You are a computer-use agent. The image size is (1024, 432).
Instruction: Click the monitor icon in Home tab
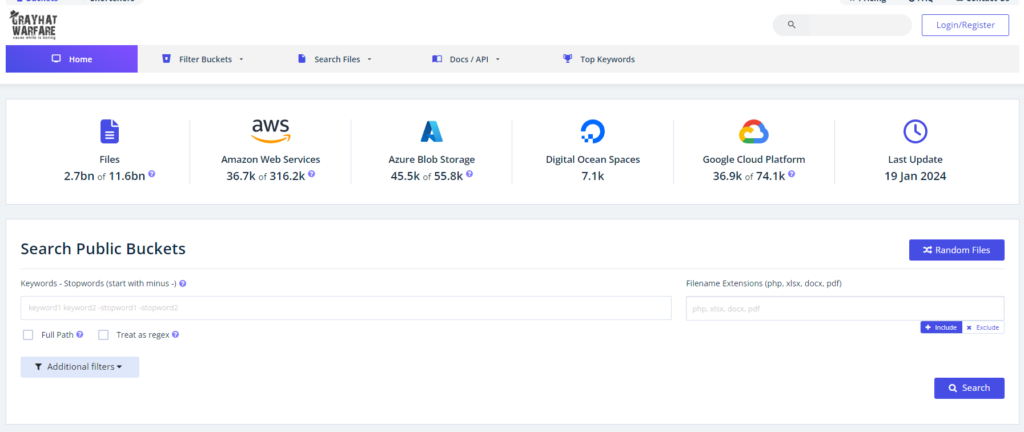click(x=56, y=59)
